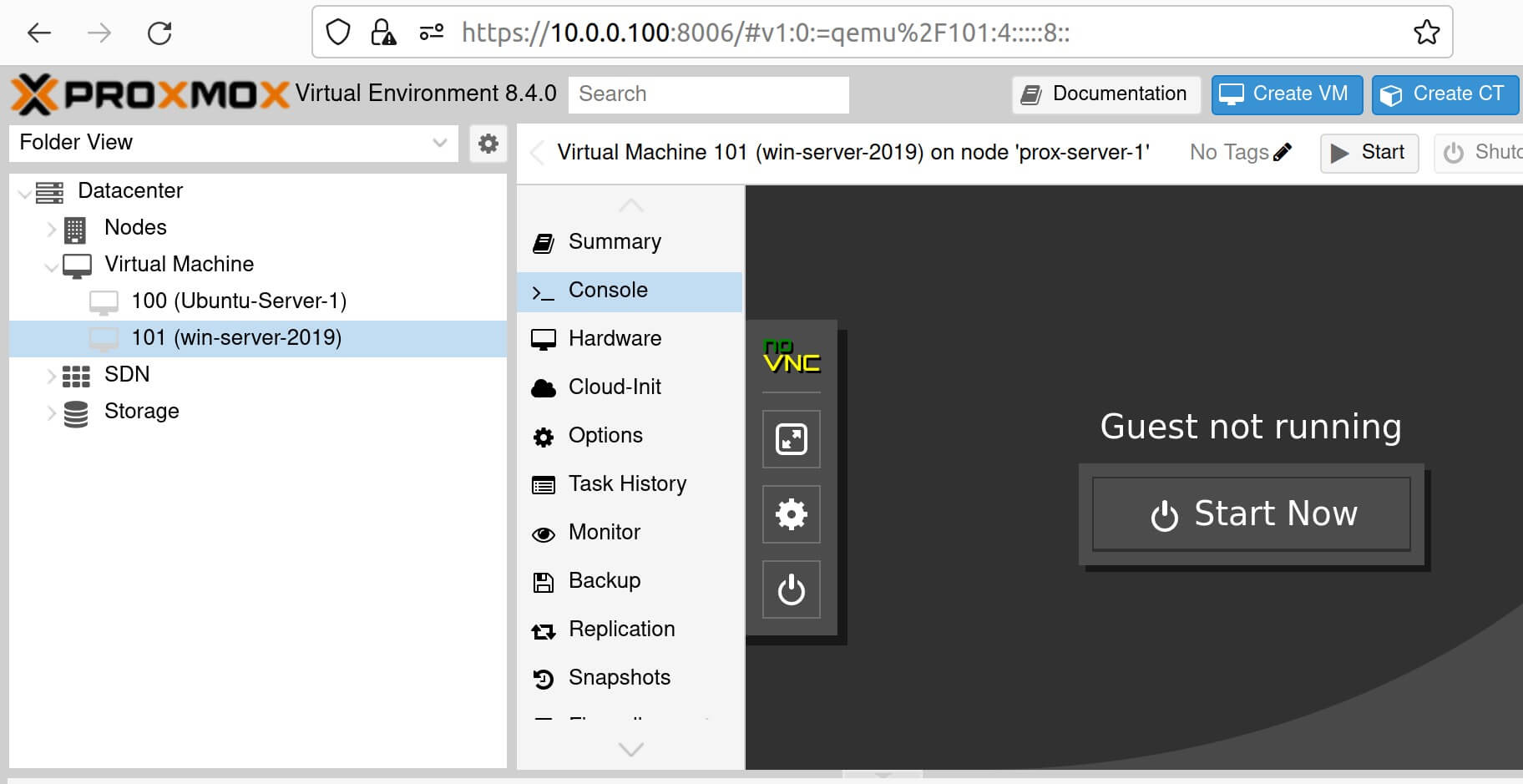Open the tree view settings gear

tap(488, 144)
